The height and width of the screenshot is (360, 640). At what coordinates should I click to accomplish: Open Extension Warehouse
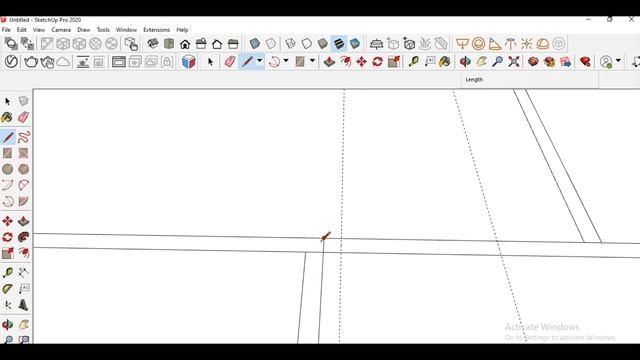549,62
